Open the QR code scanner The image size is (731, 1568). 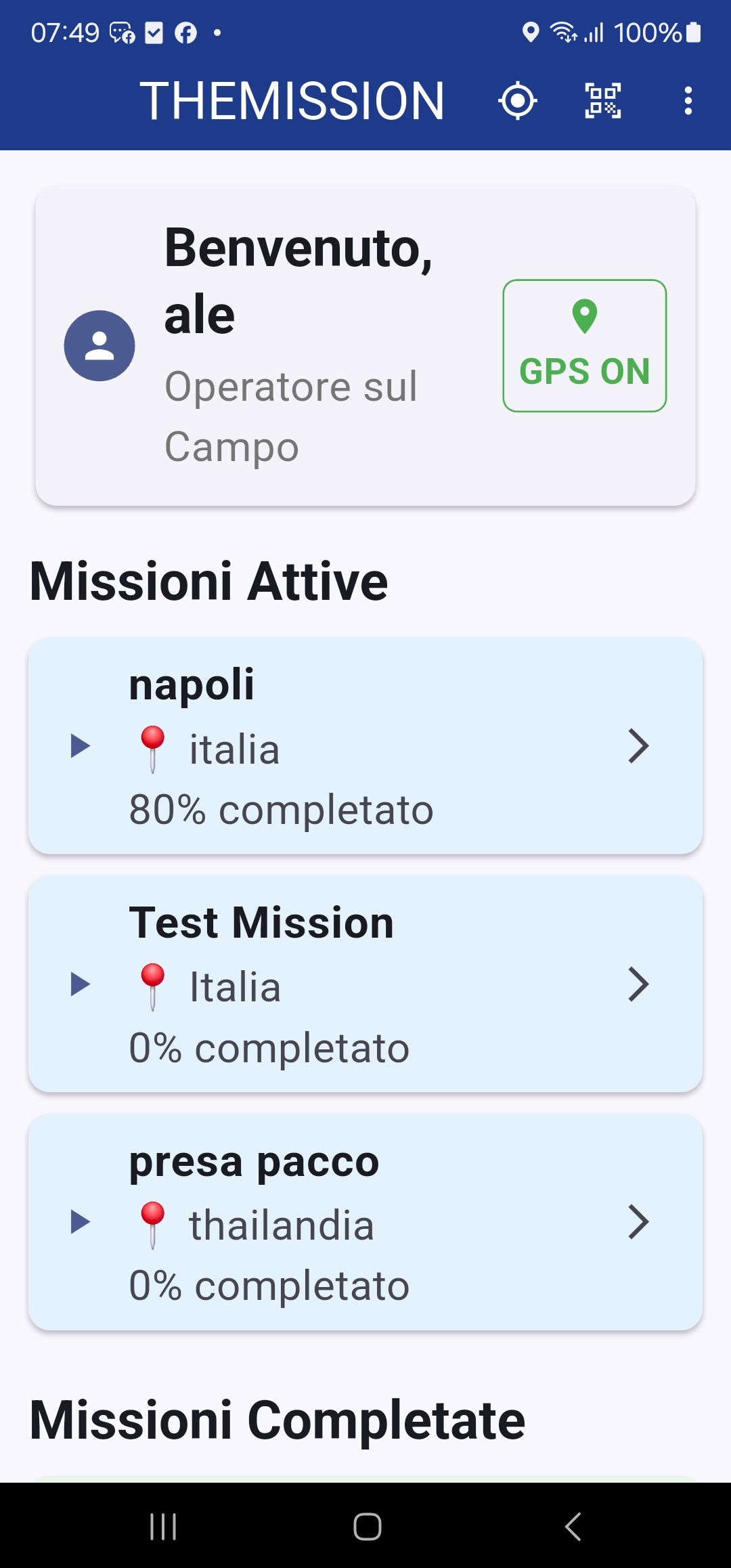coord(602,100)
